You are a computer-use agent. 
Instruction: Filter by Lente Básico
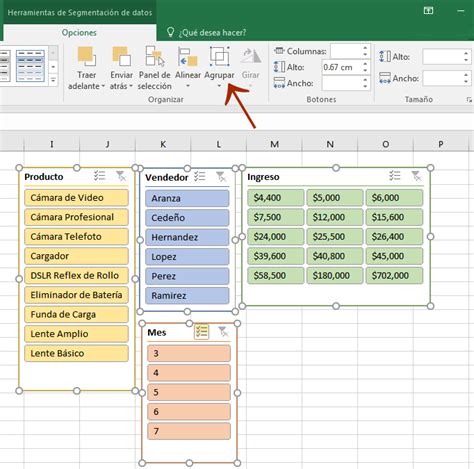click(76, 353)
